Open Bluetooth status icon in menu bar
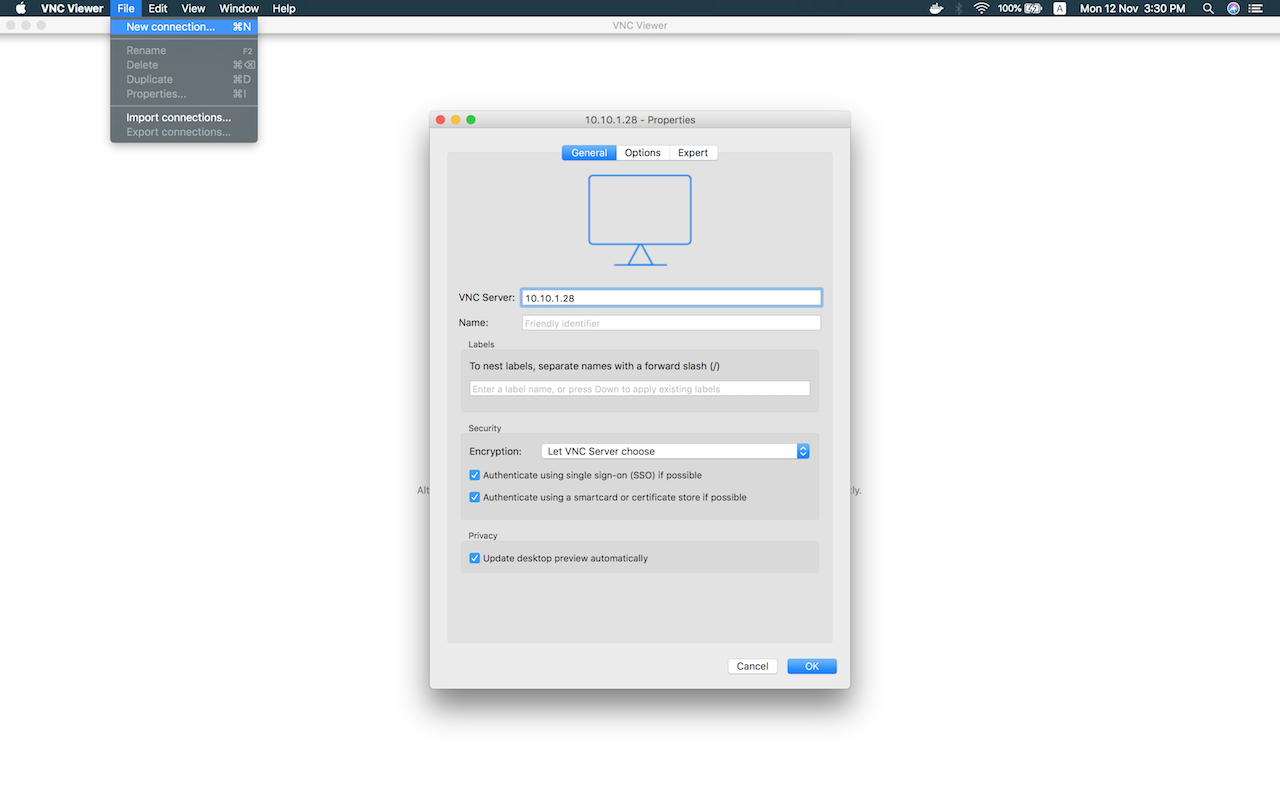1280x800 pixels. [959, 8]
